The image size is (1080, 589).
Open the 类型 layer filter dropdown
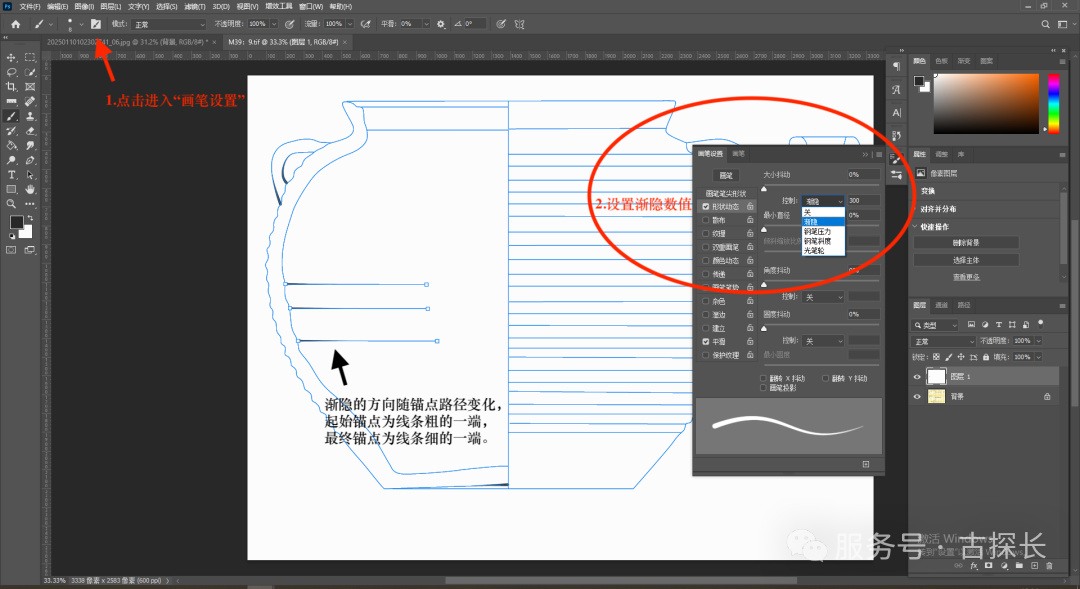pyautogui.click(x=936, y=324)
